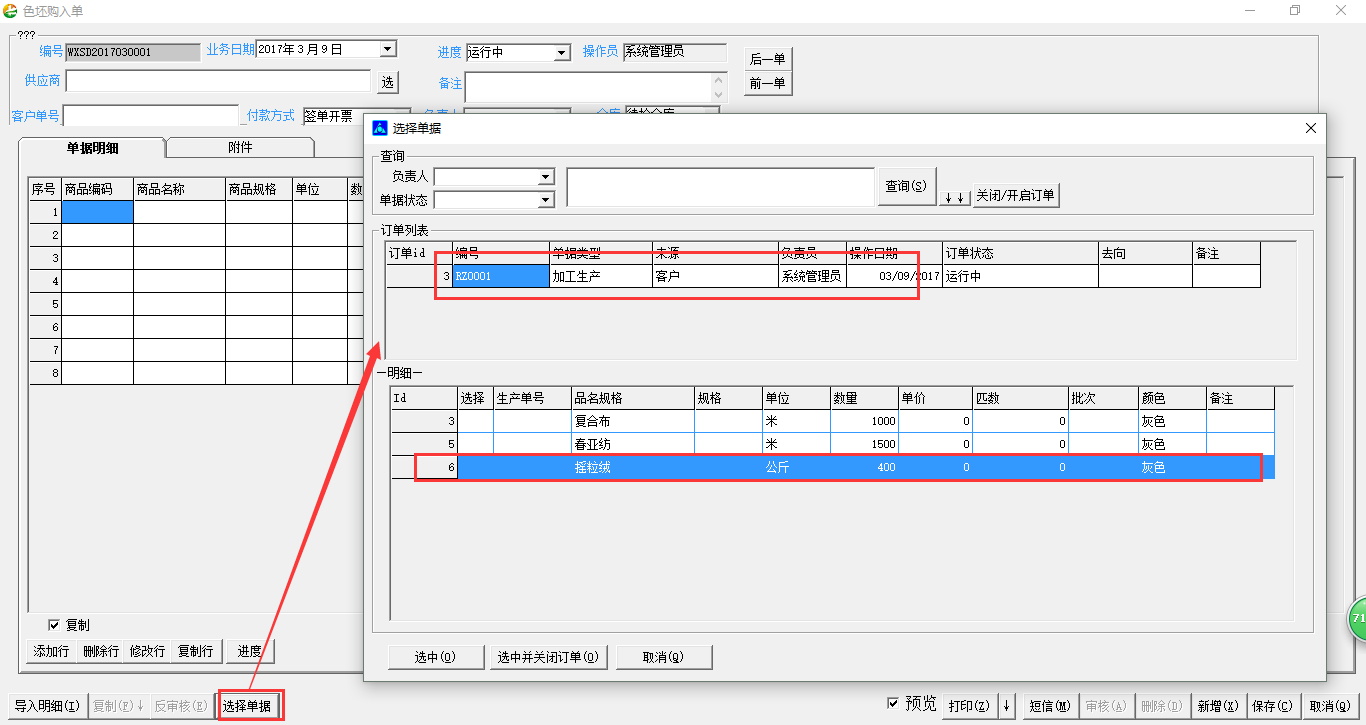
Task: Click row number 5 in the 单据明细 grid
Action: tap(46, 304)
